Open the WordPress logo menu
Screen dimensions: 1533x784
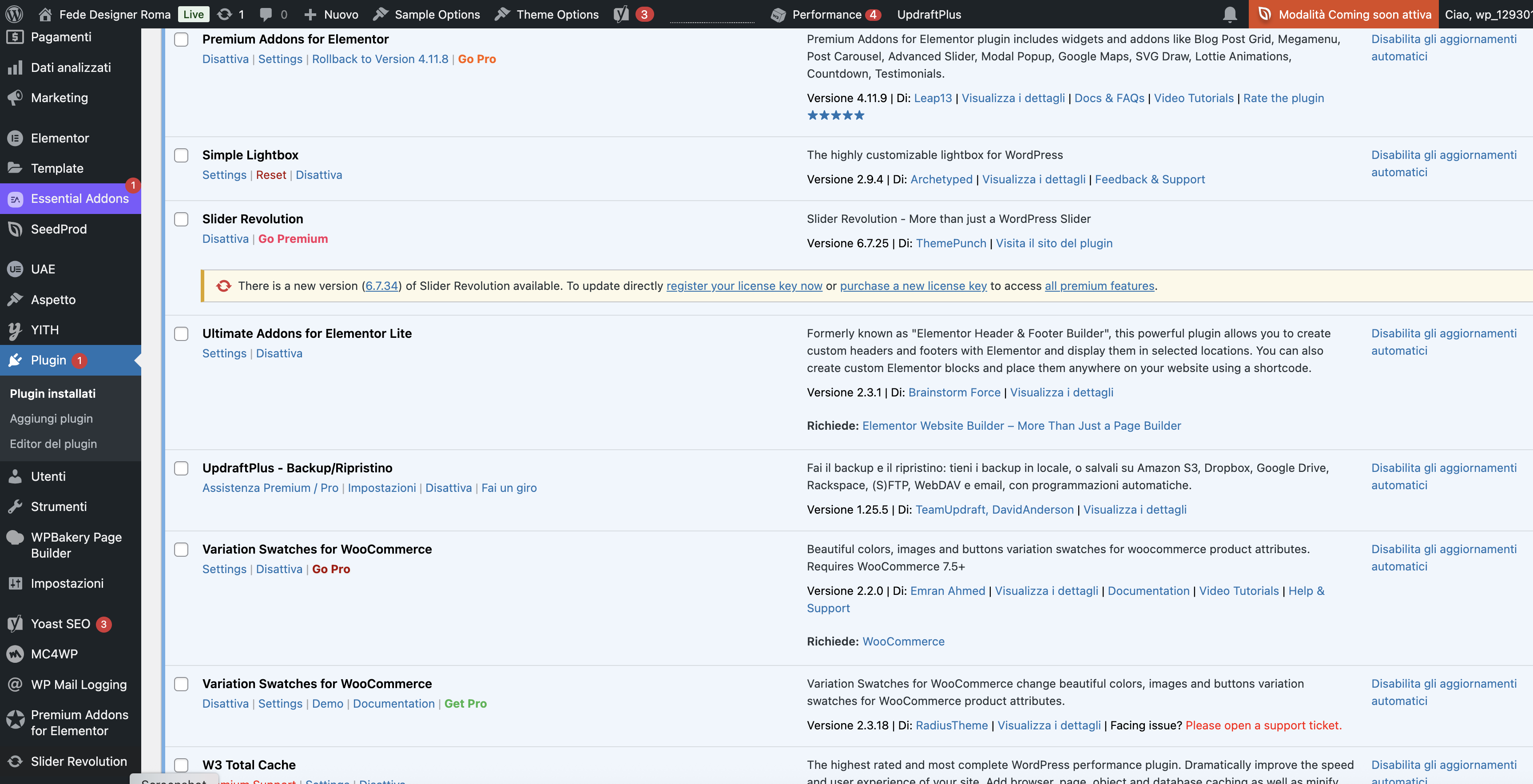14,14
